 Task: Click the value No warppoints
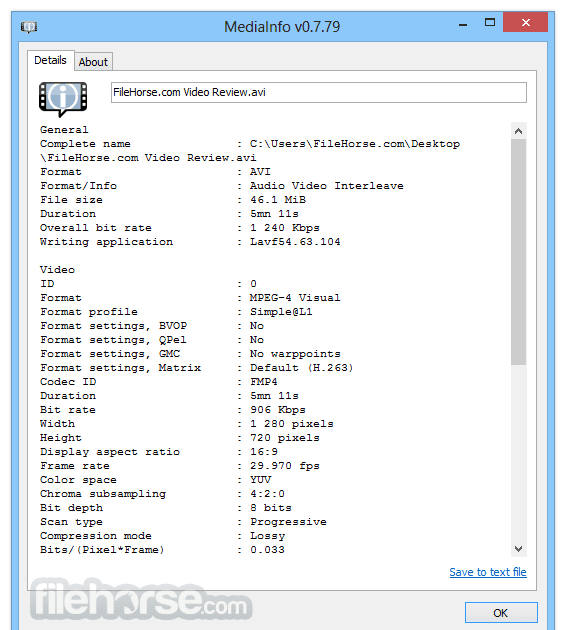click(x=295, y=354)
